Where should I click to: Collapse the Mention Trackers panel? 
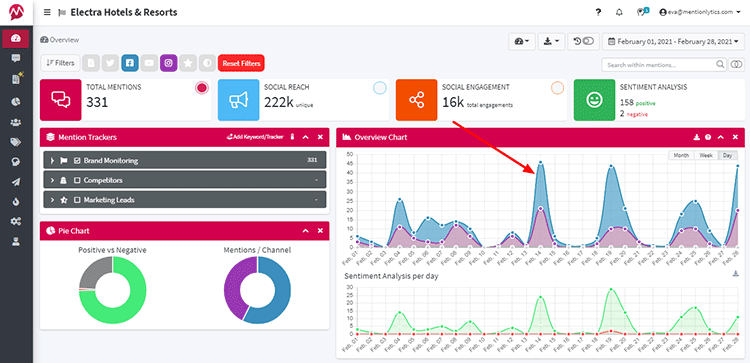tap(306, 137)
